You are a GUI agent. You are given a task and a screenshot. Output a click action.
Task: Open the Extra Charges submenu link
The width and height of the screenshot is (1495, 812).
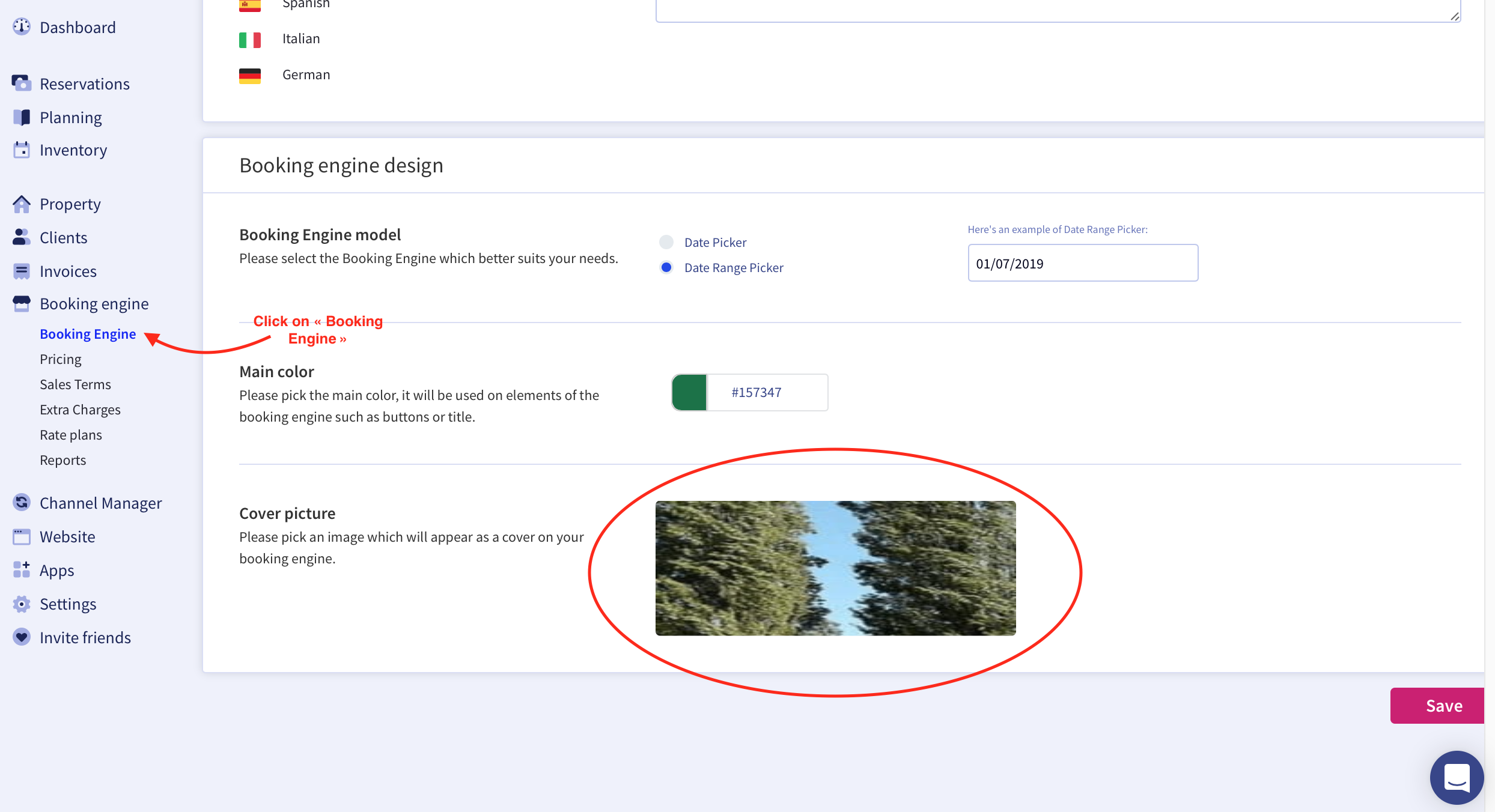click(x=80, y=410)
